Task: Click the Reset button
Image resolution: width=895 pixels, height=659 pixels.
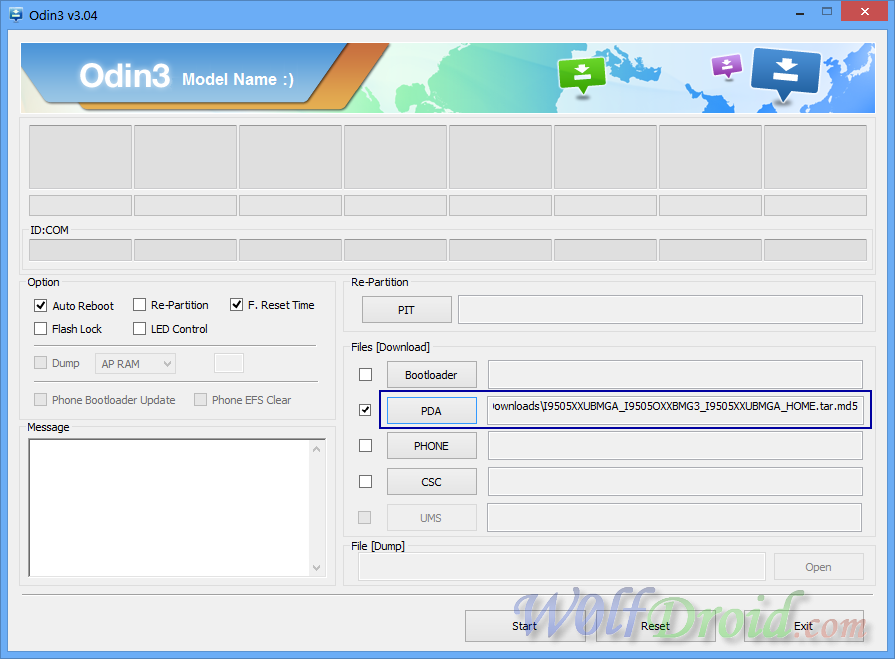Action: click(655, 626)
